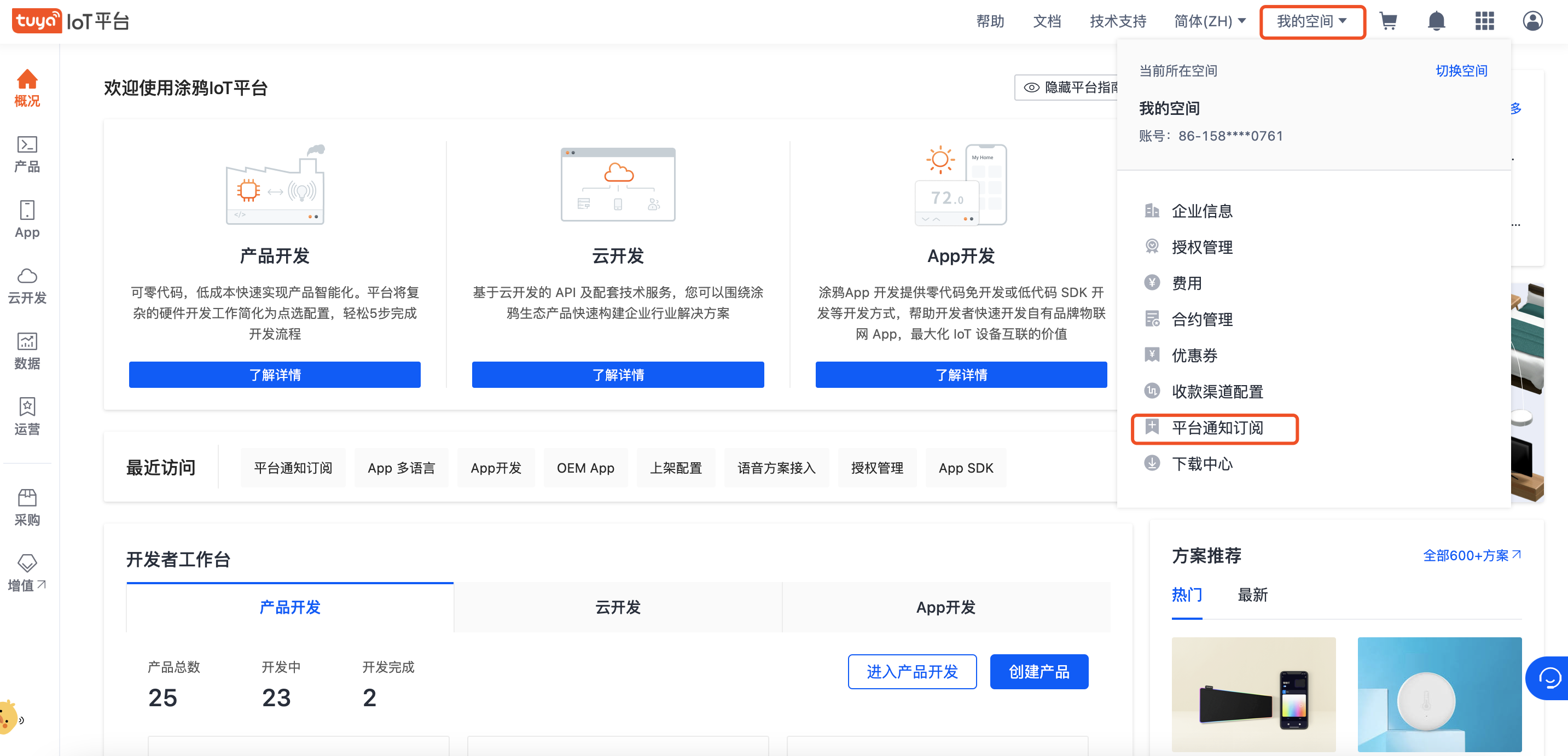1568x756 pixels.
Task: Click 了解详情 under 云开发 card
Action: click(x=618, y=374)
